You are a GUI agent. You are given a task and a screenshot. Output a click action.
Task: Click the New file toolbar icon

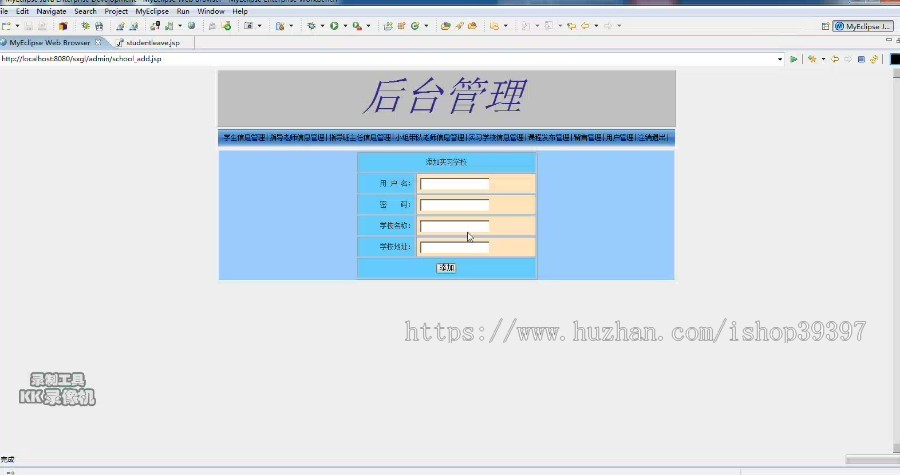click(7, 26)
